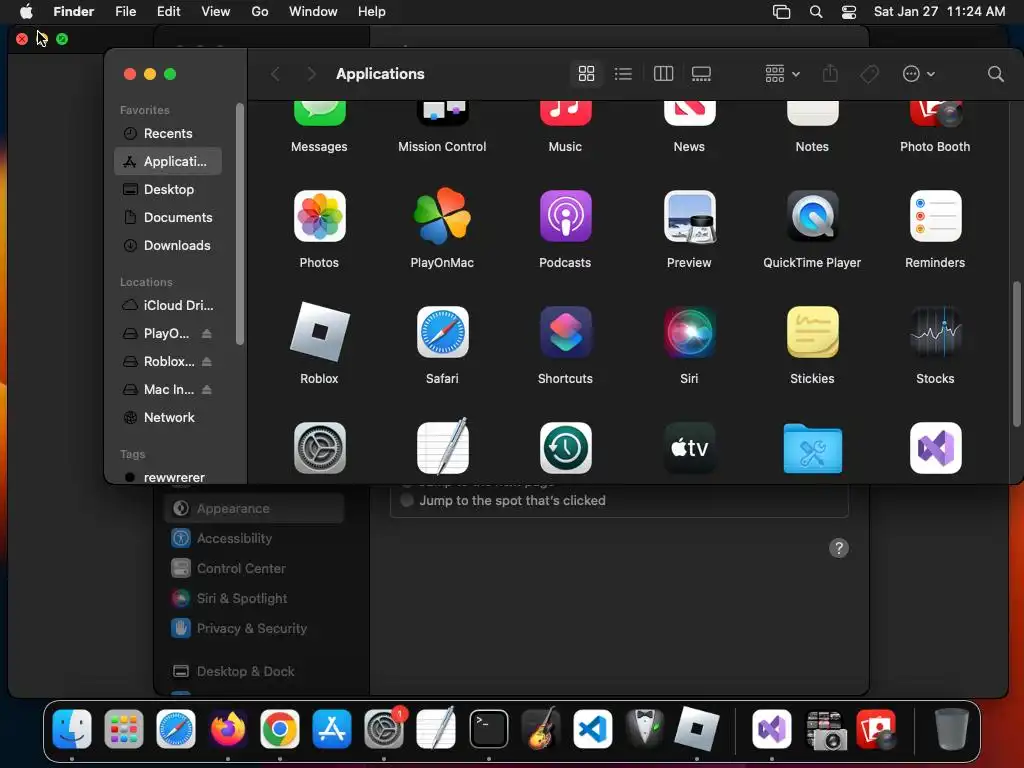The height and width of the screenshot is (768, 1024).
Task: Open the Finder search magnifier
Action: click(x=995, y=74)
